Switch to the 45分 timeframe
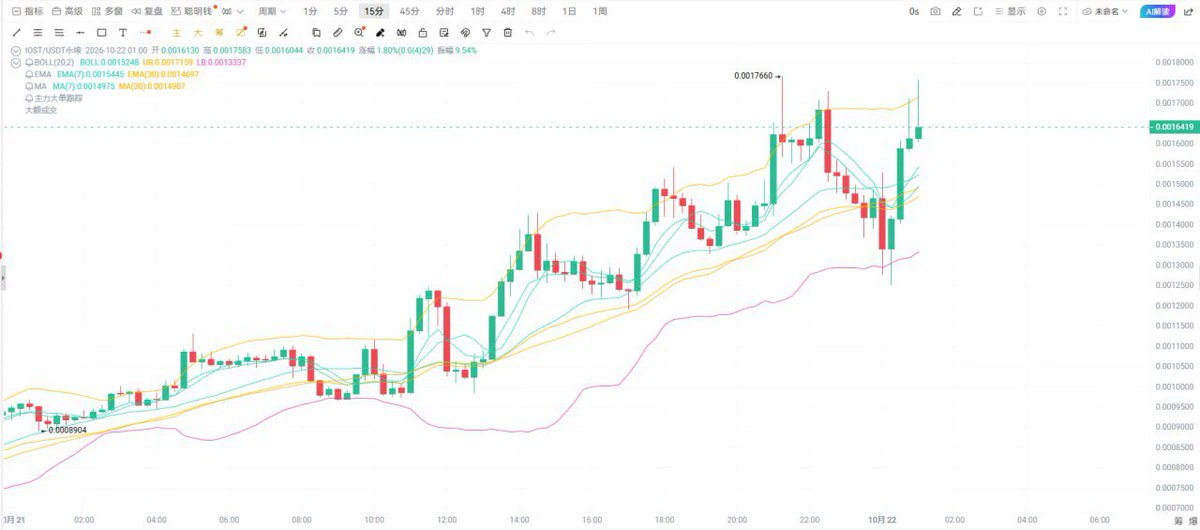 pos(409,11)
